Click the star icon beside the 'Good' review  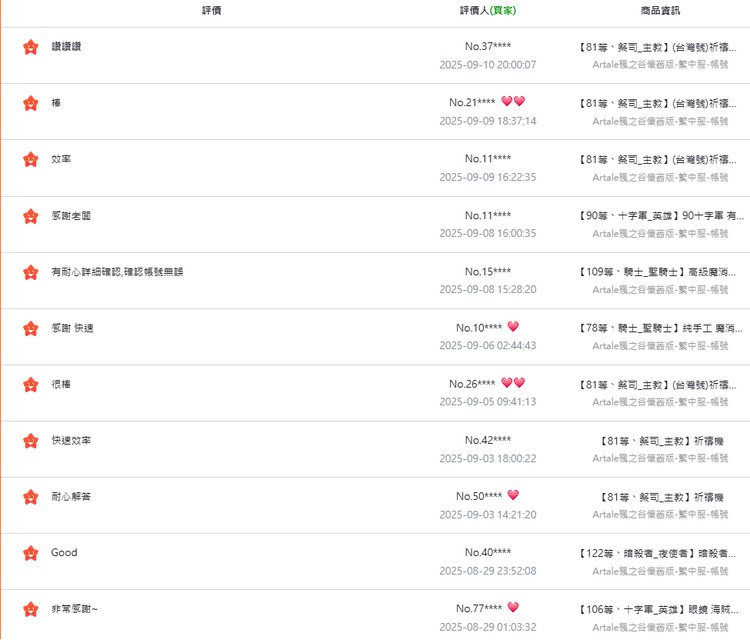(31, 553)
